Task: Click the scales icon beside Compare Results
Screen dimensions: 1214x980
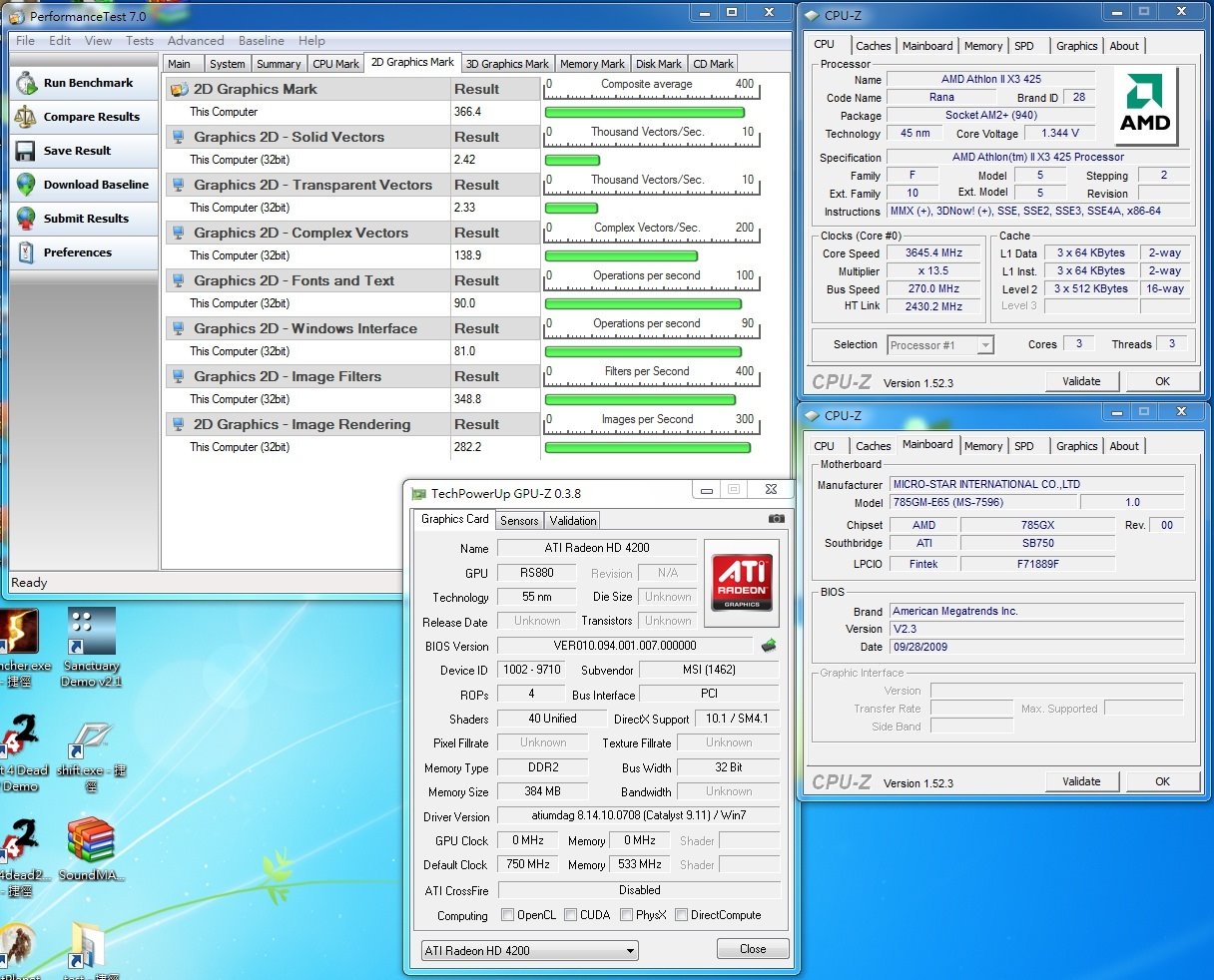Action: (26, 117)
